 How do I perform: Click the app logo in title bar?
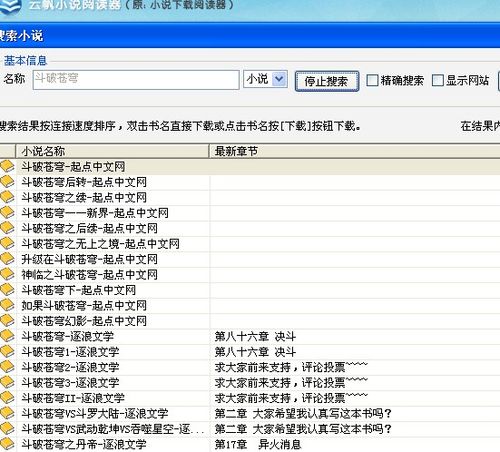click(x=10, y=6)
